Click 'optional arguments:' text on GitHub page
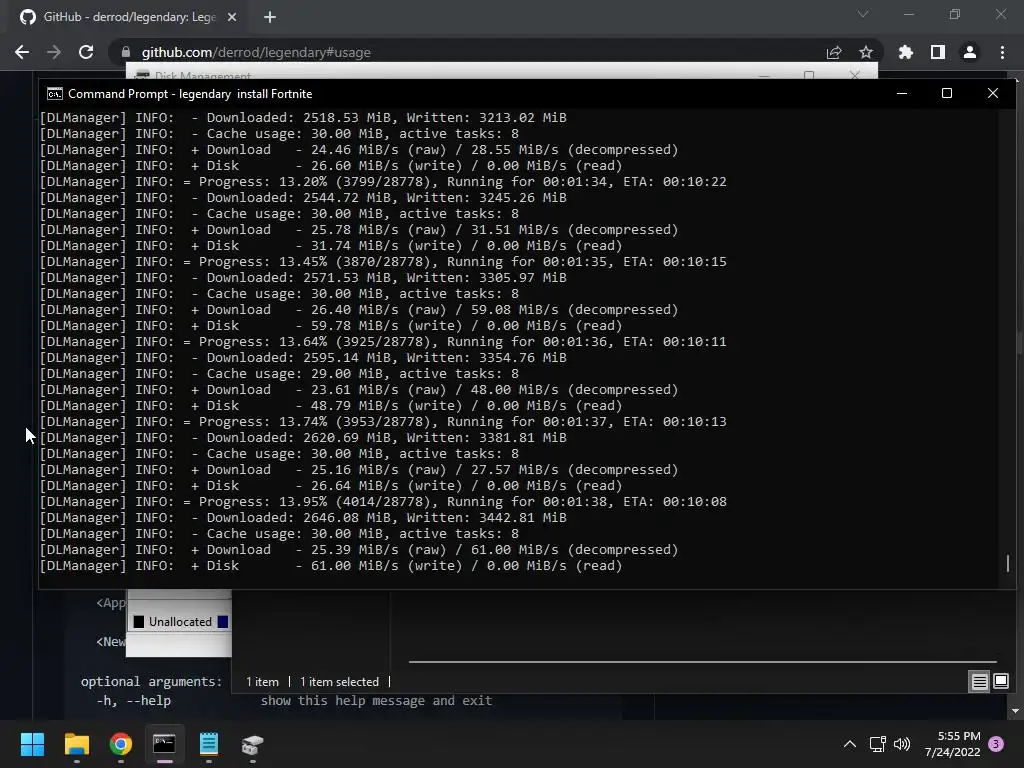 [152, 682]
